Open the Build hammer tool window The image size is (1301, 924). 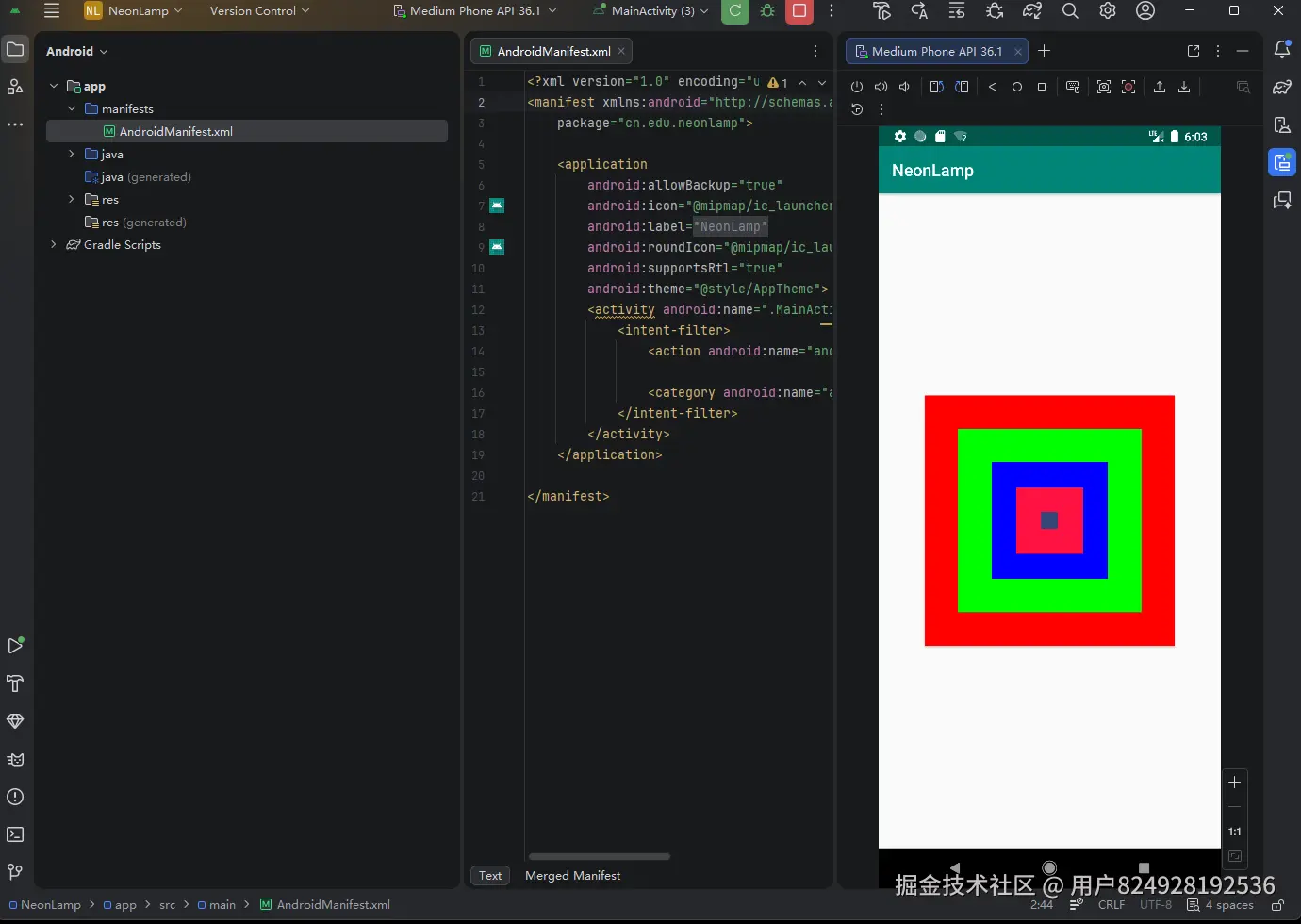click(15, 684)
